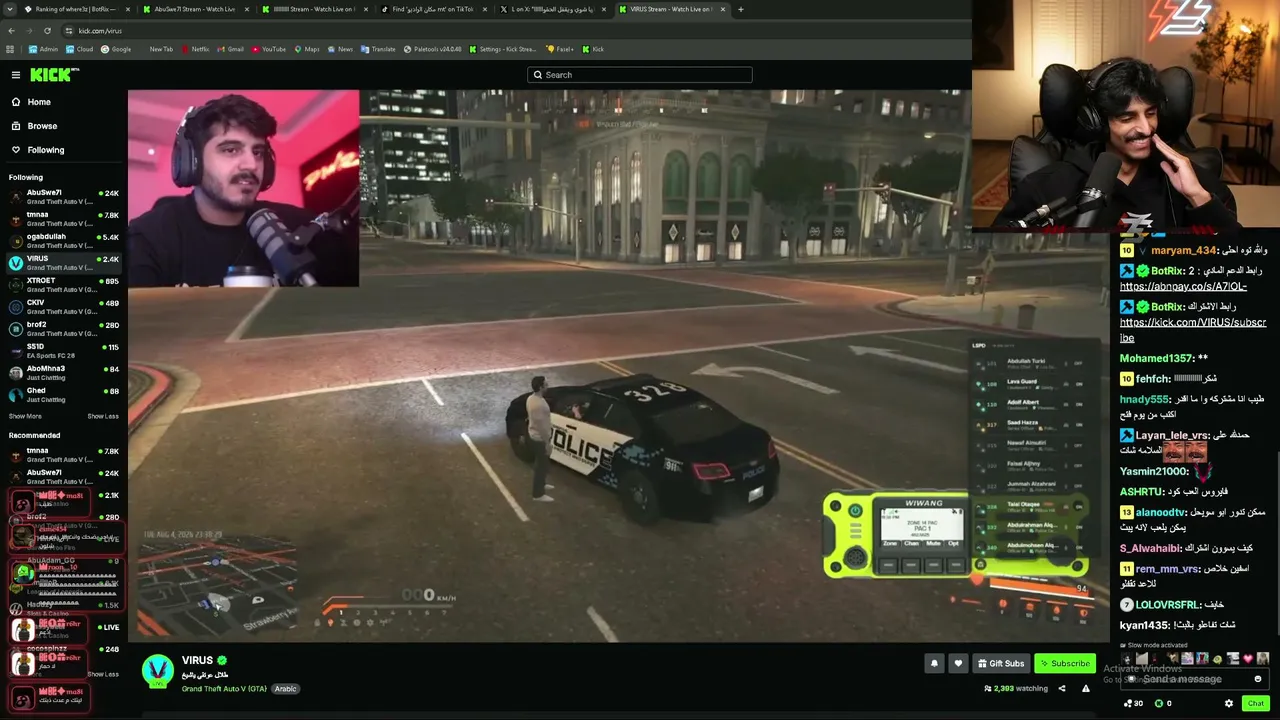This screenshot has height=720, width=1280.
Task: Open the News bookmark
Action: 340,49
